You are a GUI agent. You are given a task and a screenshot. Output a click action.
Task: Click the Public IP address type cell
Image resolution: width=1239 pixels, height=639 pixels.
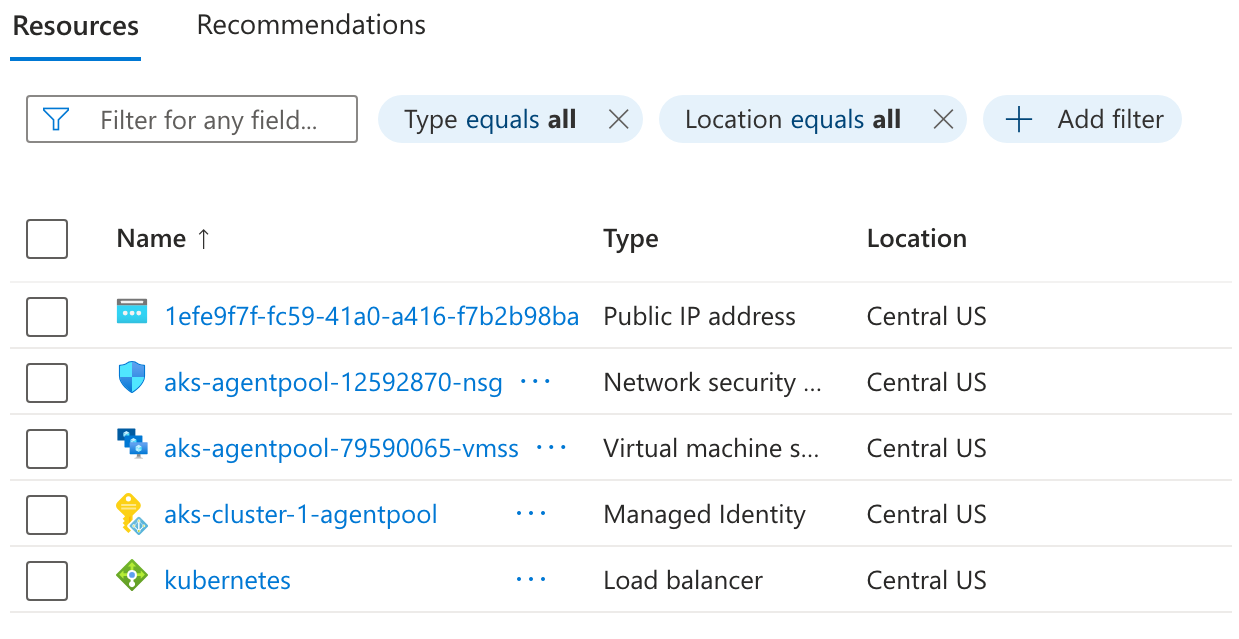pyautogui.click(x=700, y=317)
